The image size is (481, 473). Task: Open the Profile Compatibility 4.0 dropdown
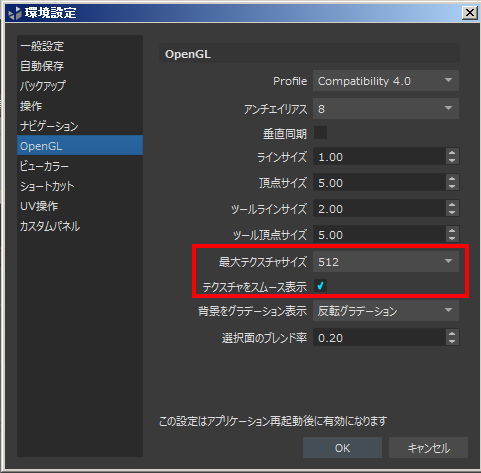386,81
